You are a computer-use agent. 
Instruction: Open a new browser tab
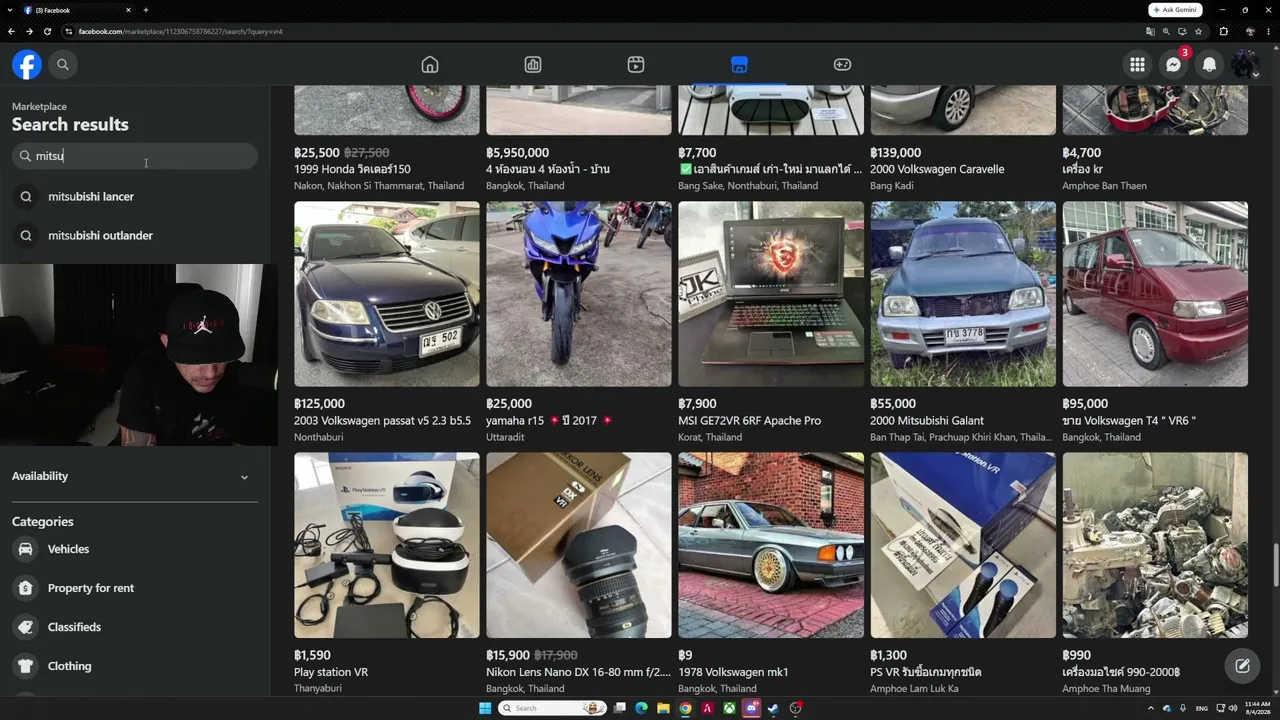(145, 10)
